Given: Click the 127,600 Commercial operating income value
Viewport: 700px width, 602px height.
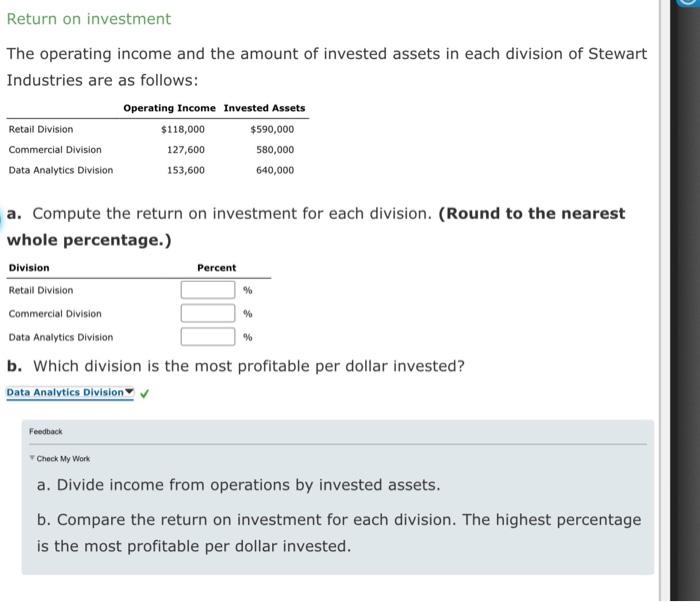Looking at the screenshot, I should (185, 150).
